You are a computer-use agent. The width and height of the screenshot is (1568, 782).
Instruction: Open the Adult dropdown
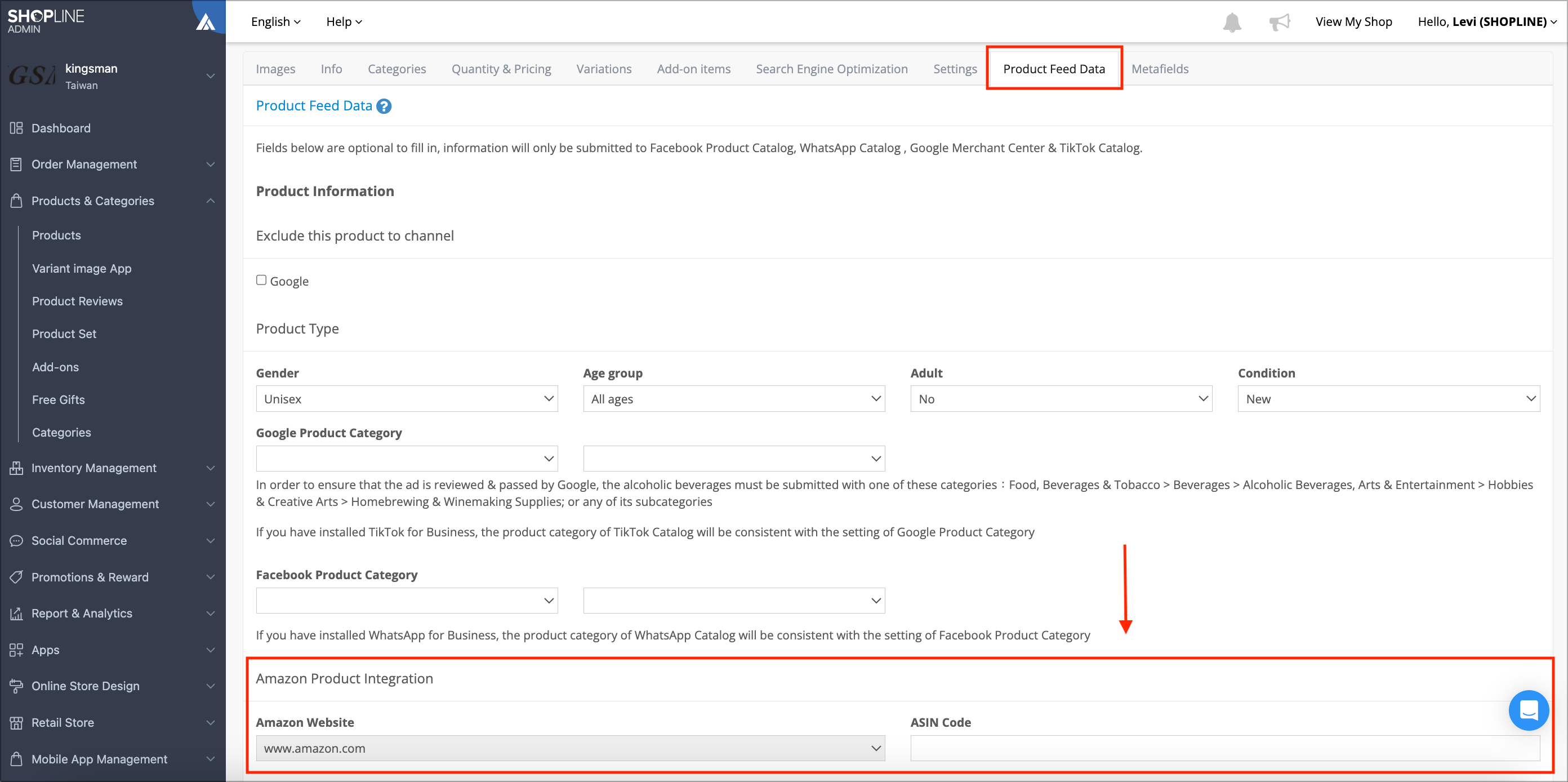point(1061,399)
